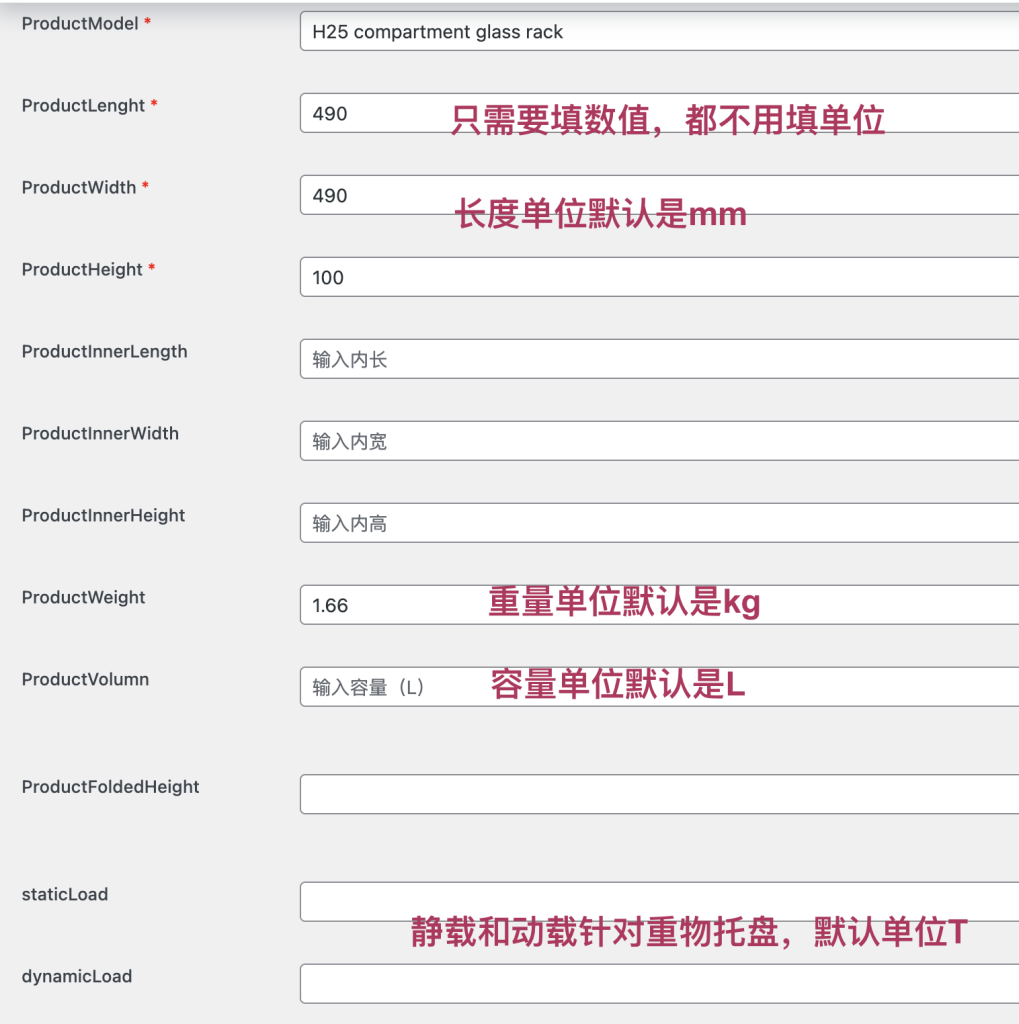This screenshot has width=1019, height=1024.
Task: Select the ProductWidth input box
Action: point(380,196)
